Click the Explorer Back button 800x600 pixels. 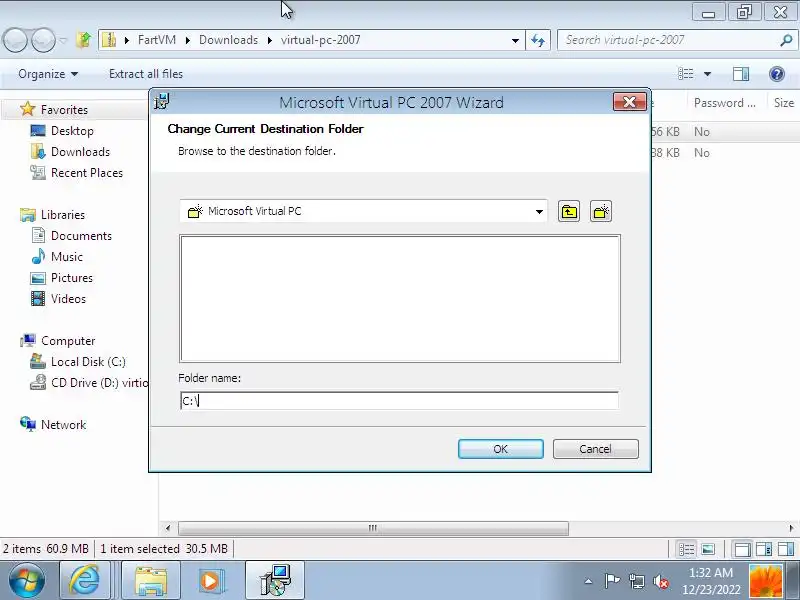[x=15, y=40]
